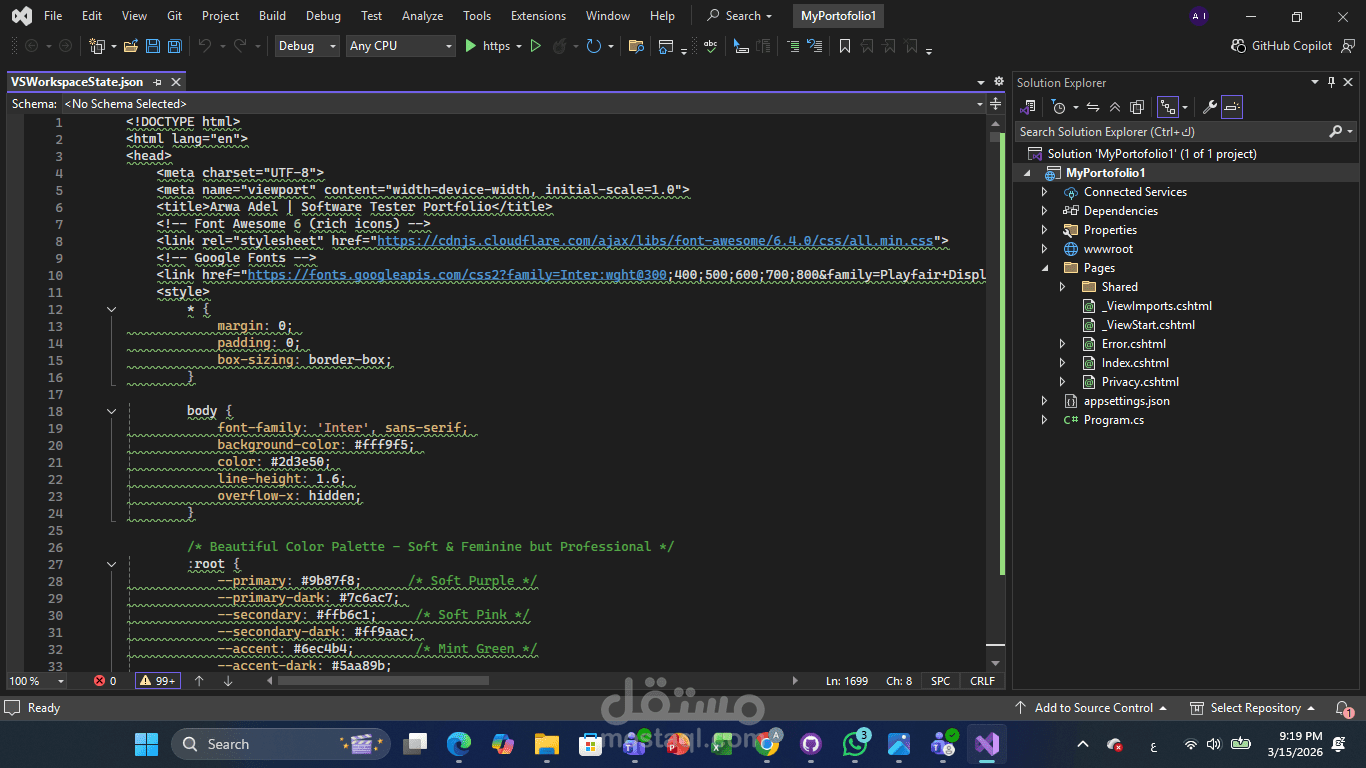Open the Git menu

tap(175, 16)
